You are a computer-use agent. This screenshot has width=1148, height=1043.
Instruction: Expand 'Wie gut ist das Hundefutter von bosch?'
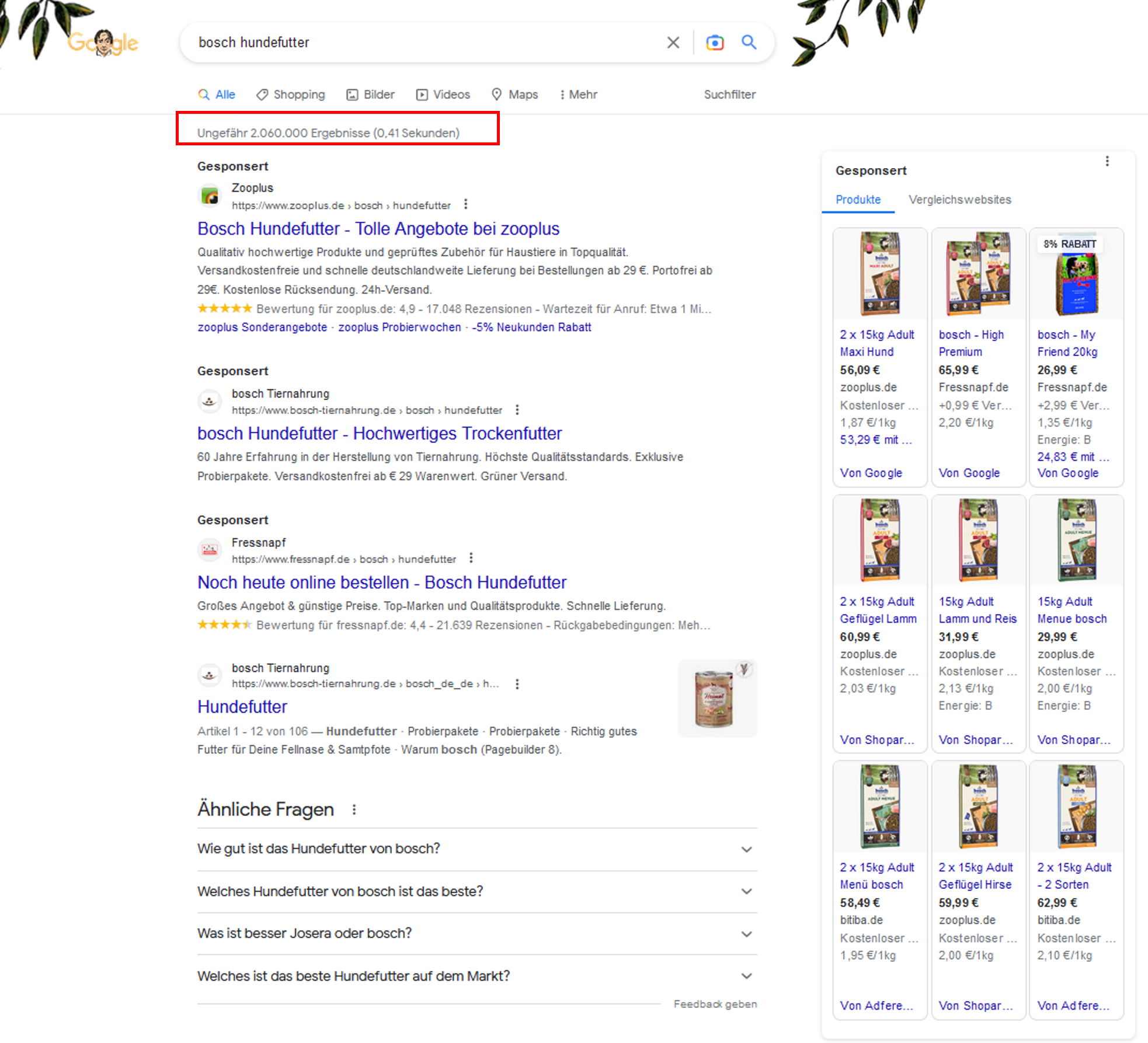[x=477, y=849]
